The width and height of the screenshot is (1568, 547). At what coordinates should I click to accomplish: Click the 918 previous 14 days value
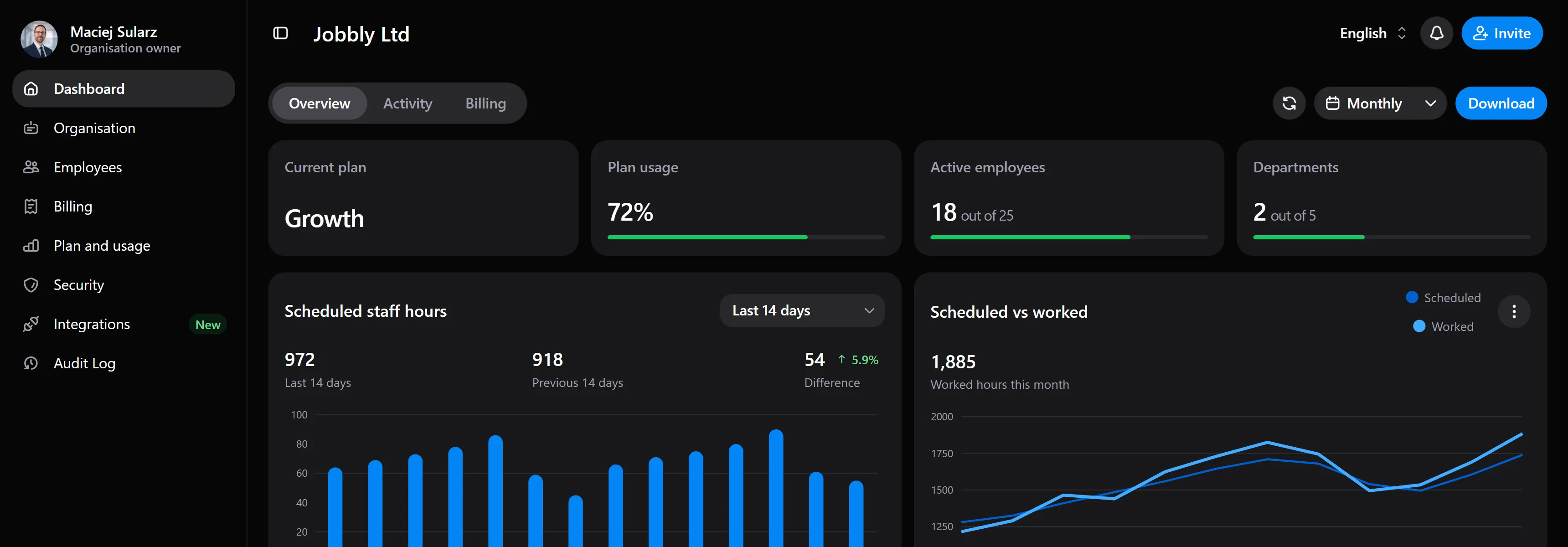tap(547, 360)
